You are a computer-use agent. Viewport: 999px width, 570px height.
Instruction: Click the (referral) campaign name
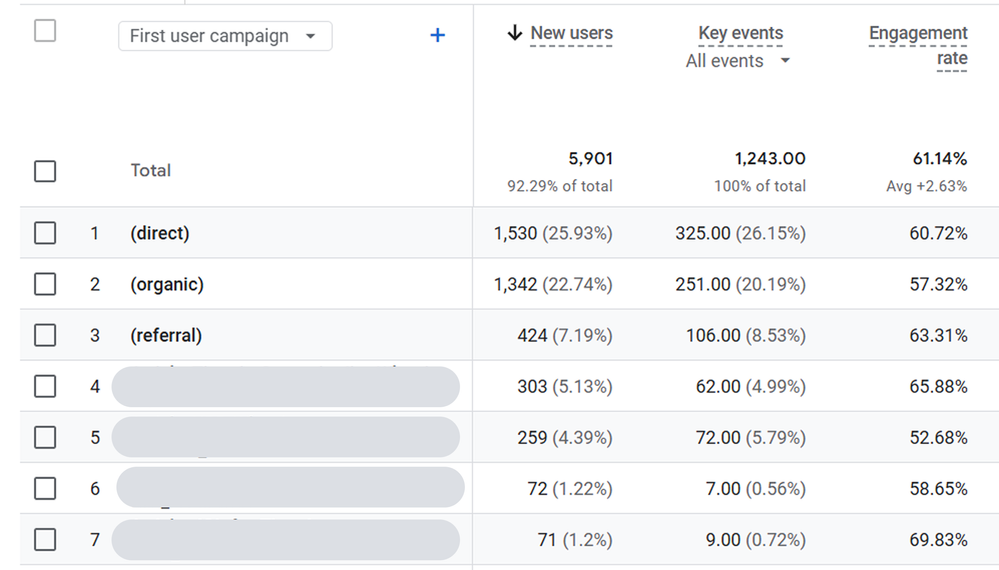(166, 335)
